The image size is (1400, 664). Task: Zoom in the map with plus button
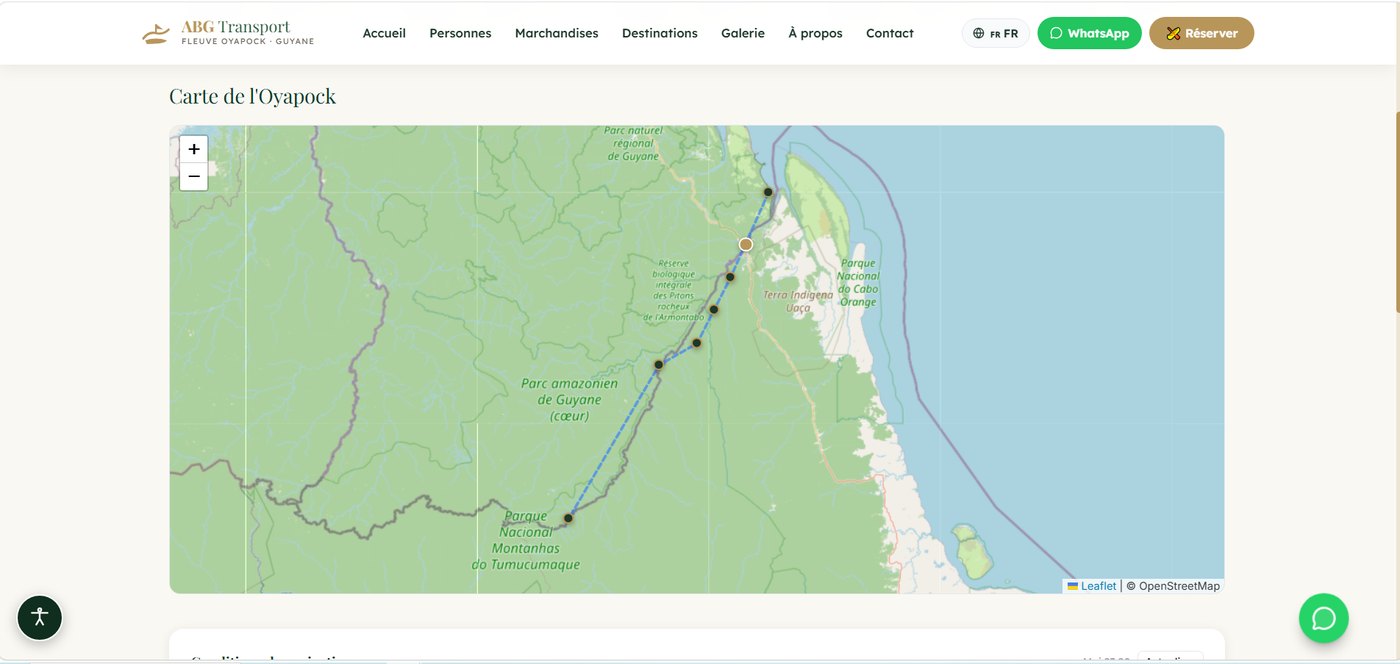pos(194,149)
